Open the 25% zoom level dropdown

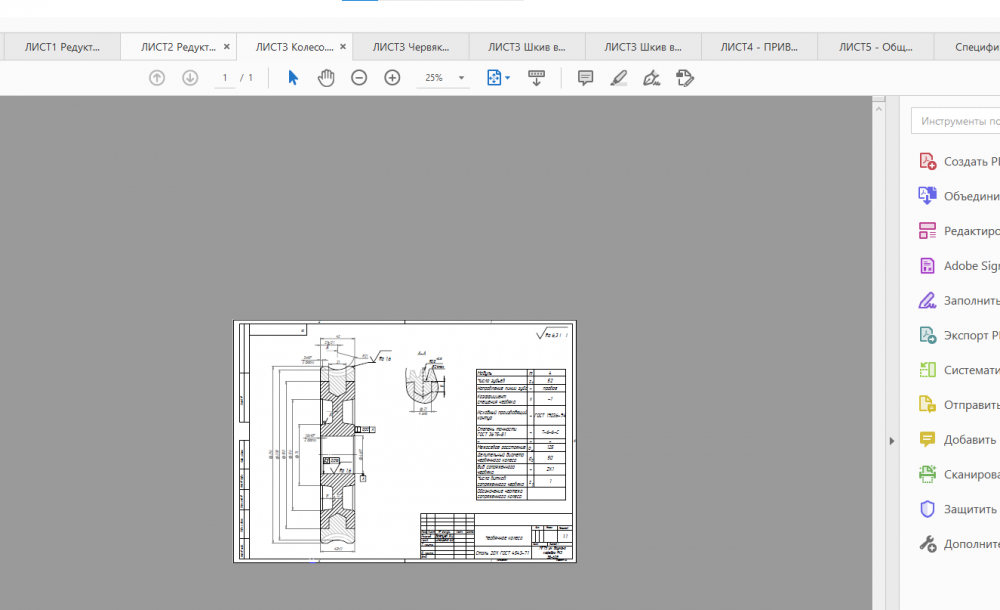(461, 78)
